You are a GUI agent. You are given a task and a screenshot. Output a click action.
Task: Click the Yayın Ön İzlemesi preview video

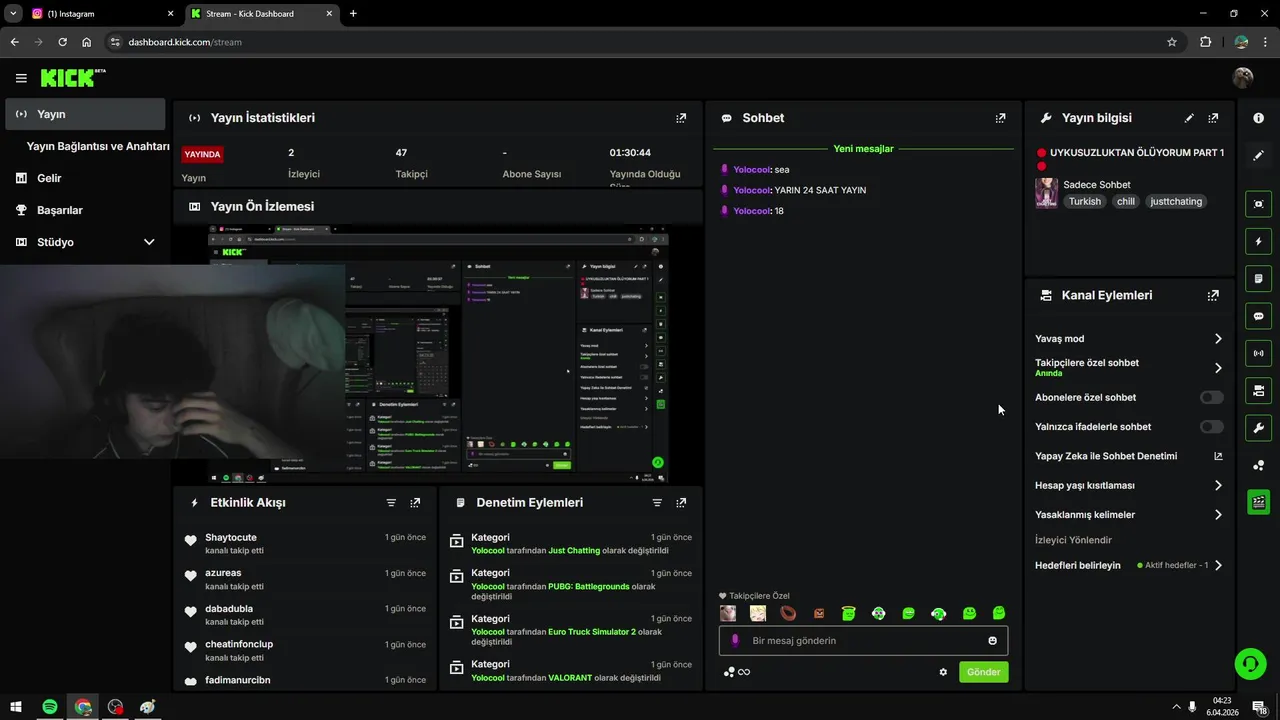[x=438, y=354]
